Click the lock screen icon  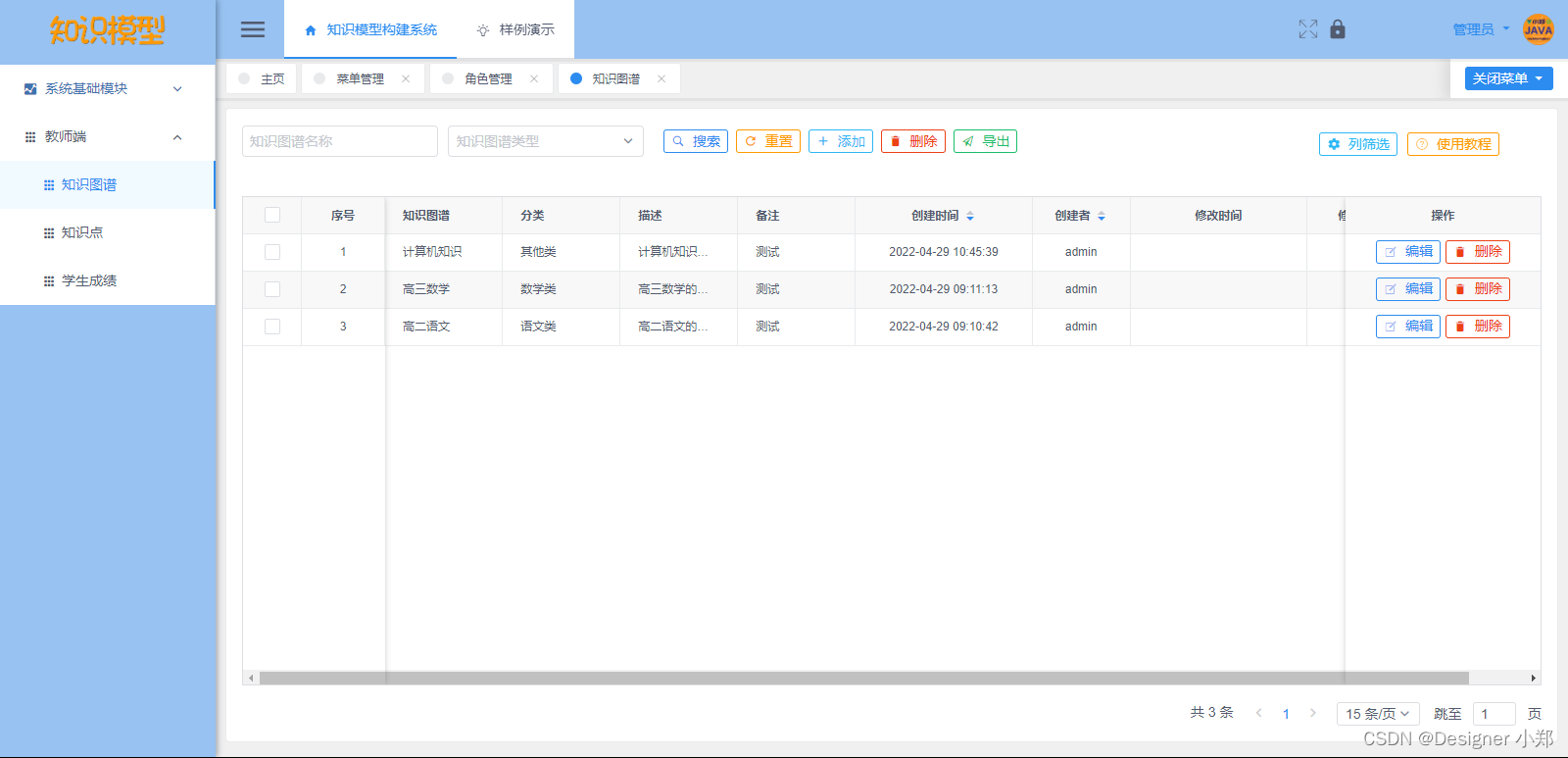(1338, 29)
